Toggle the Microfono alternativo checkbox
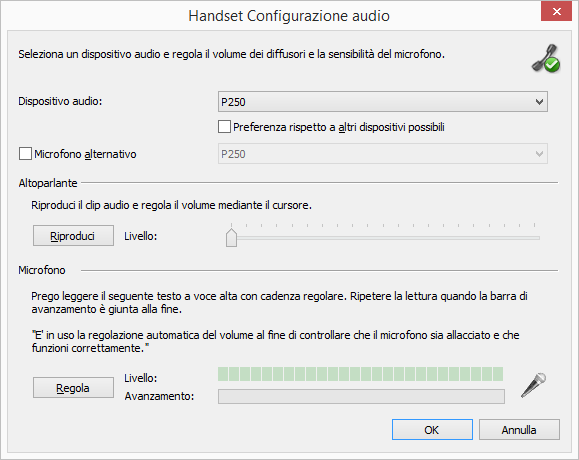The width and height of the screenshot is (579, 460). [25, 154]
